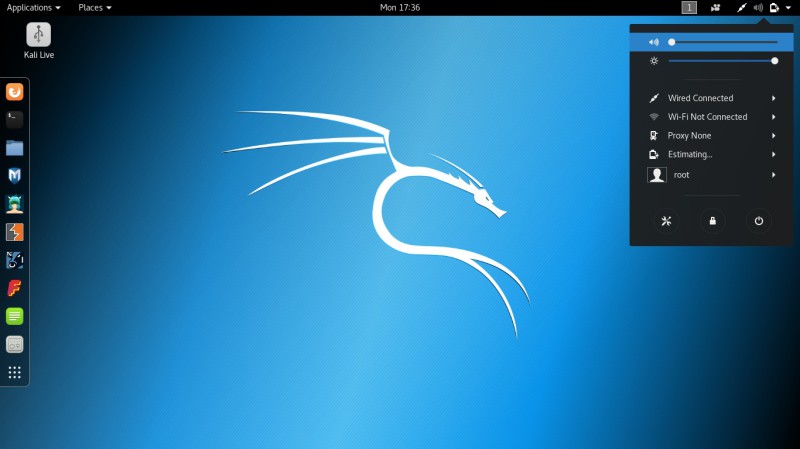Click the network icon in top bar

pyautogui.click(x=741, y=7)
